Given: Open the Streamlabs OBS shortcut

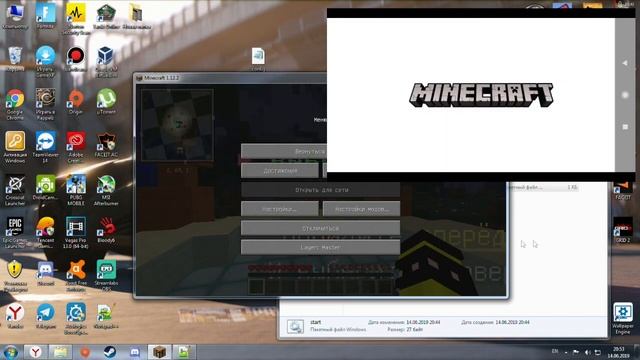Looking at the screenshot, I should click(106, 275).
